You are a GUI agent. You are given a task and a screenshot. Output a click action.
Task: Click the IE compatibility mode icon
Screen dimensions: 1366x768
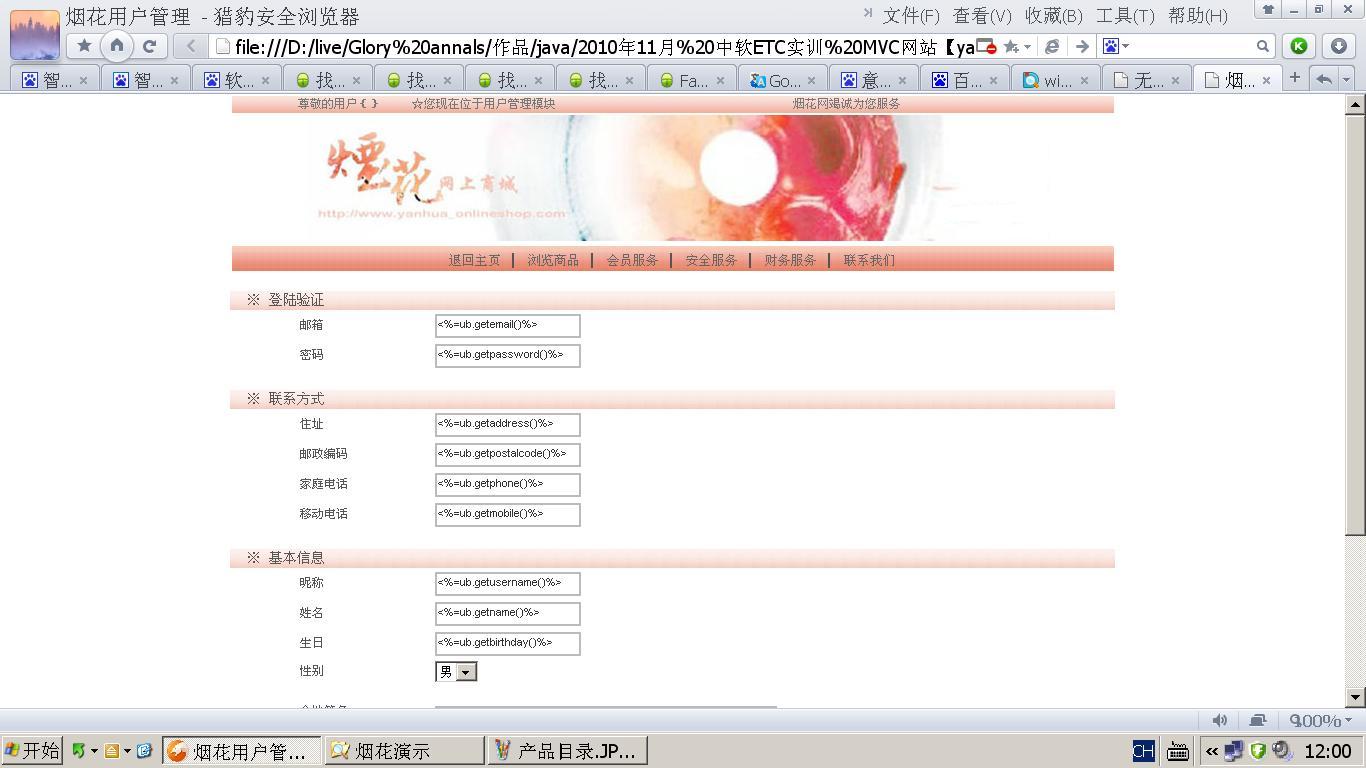point(1052,46)
